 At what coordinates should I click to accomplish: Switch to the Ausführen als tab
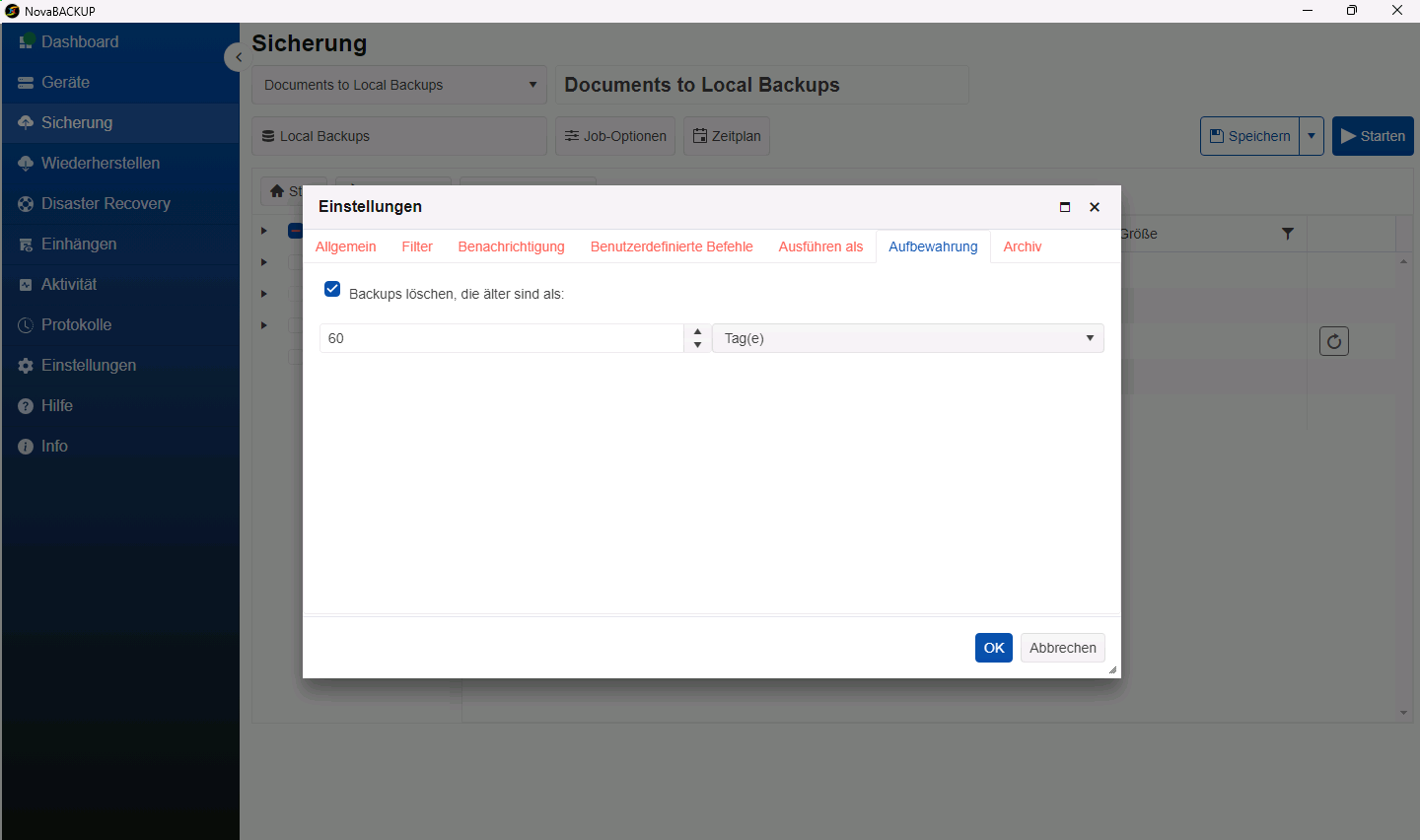click(820, 246)
